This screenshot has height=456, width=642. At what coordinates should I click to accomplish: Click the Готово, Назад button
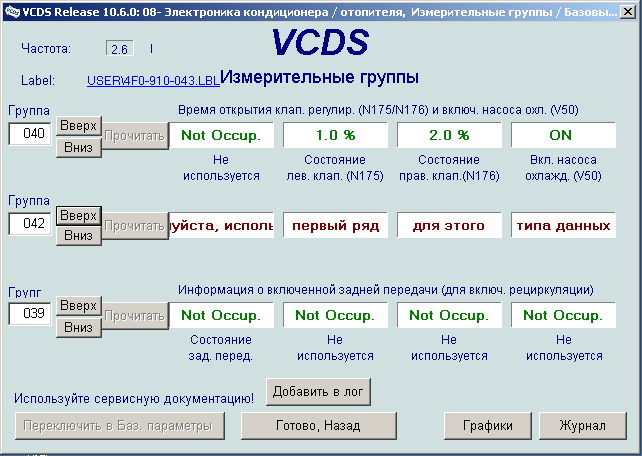coord(319,426)
